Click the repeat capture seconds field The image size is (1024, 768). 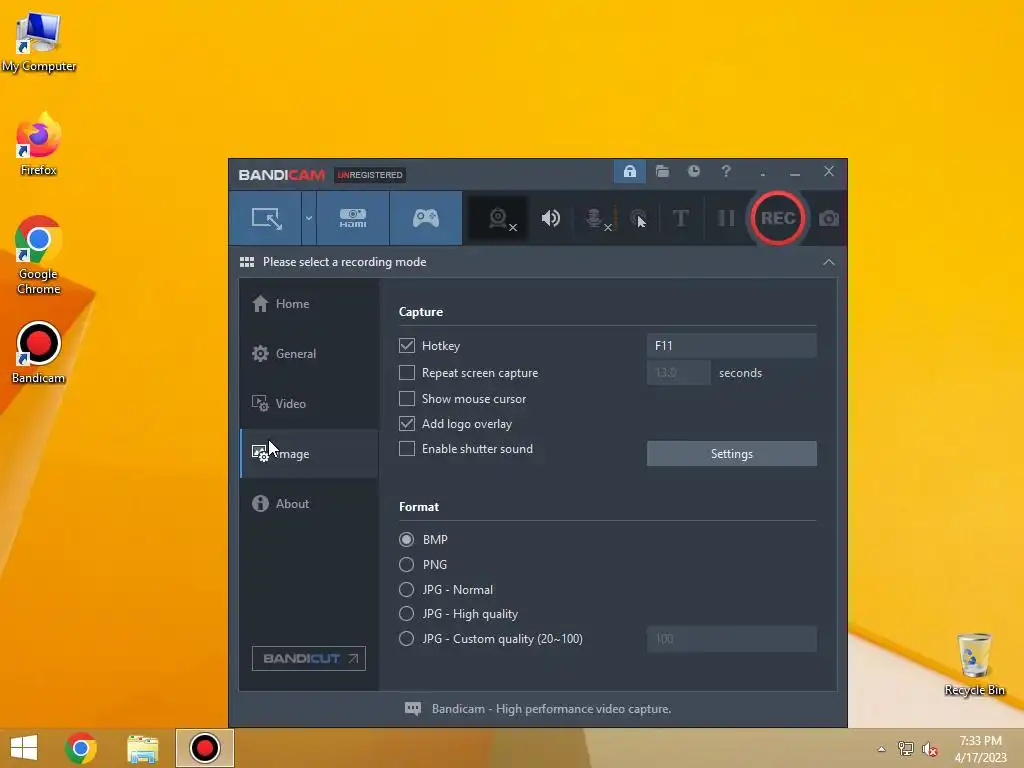coord(679,372)
